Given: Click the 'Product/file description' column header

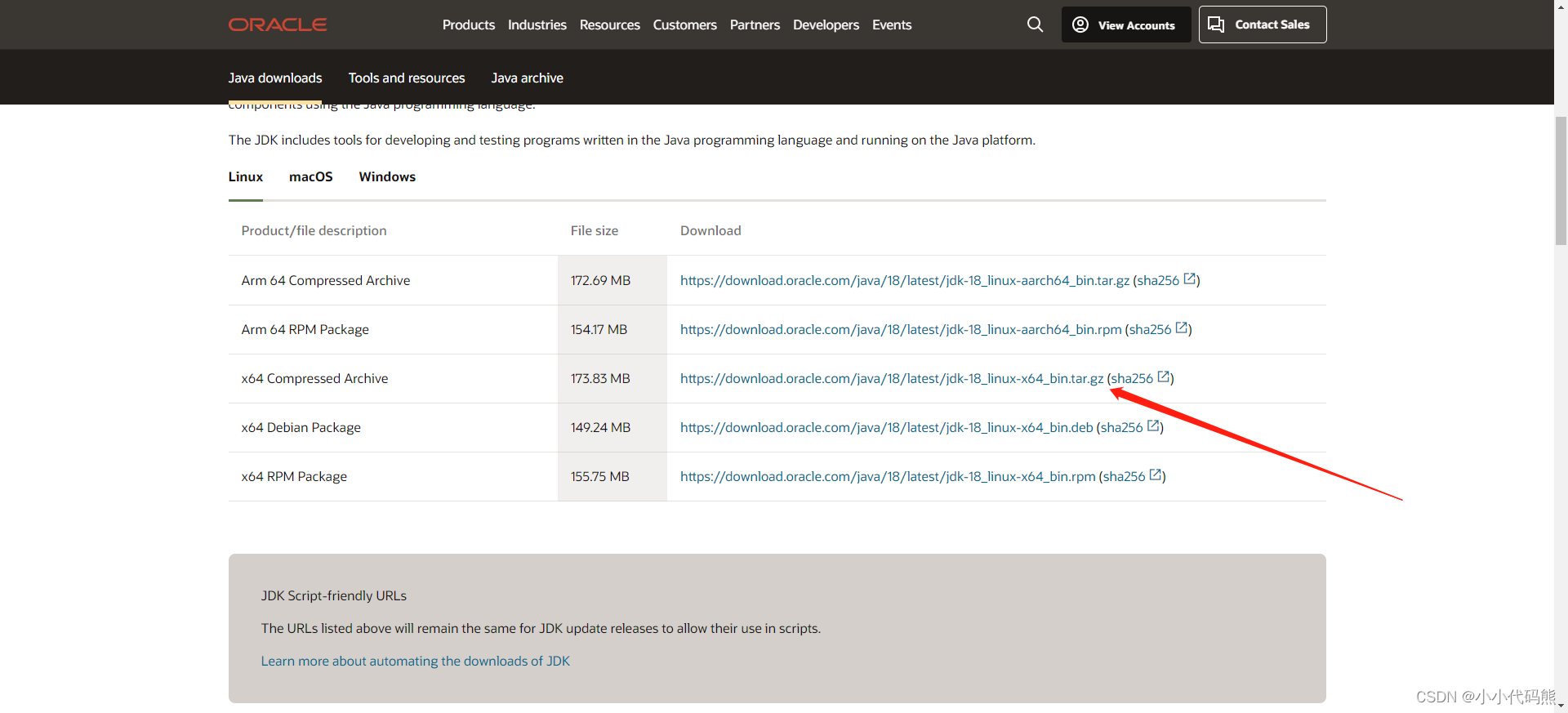Looking at the screenshot, I should coord(314,230).
